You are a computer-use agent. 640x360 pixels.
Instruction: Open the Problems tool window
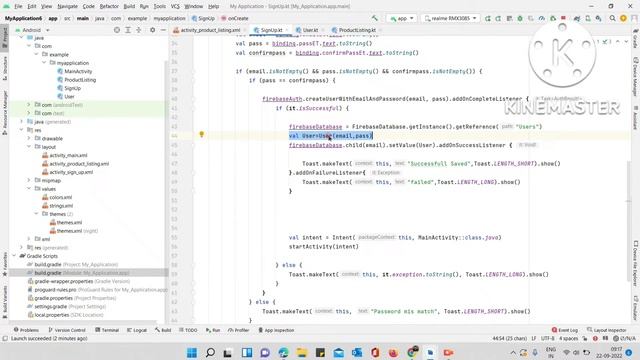[x=26, y=330]
